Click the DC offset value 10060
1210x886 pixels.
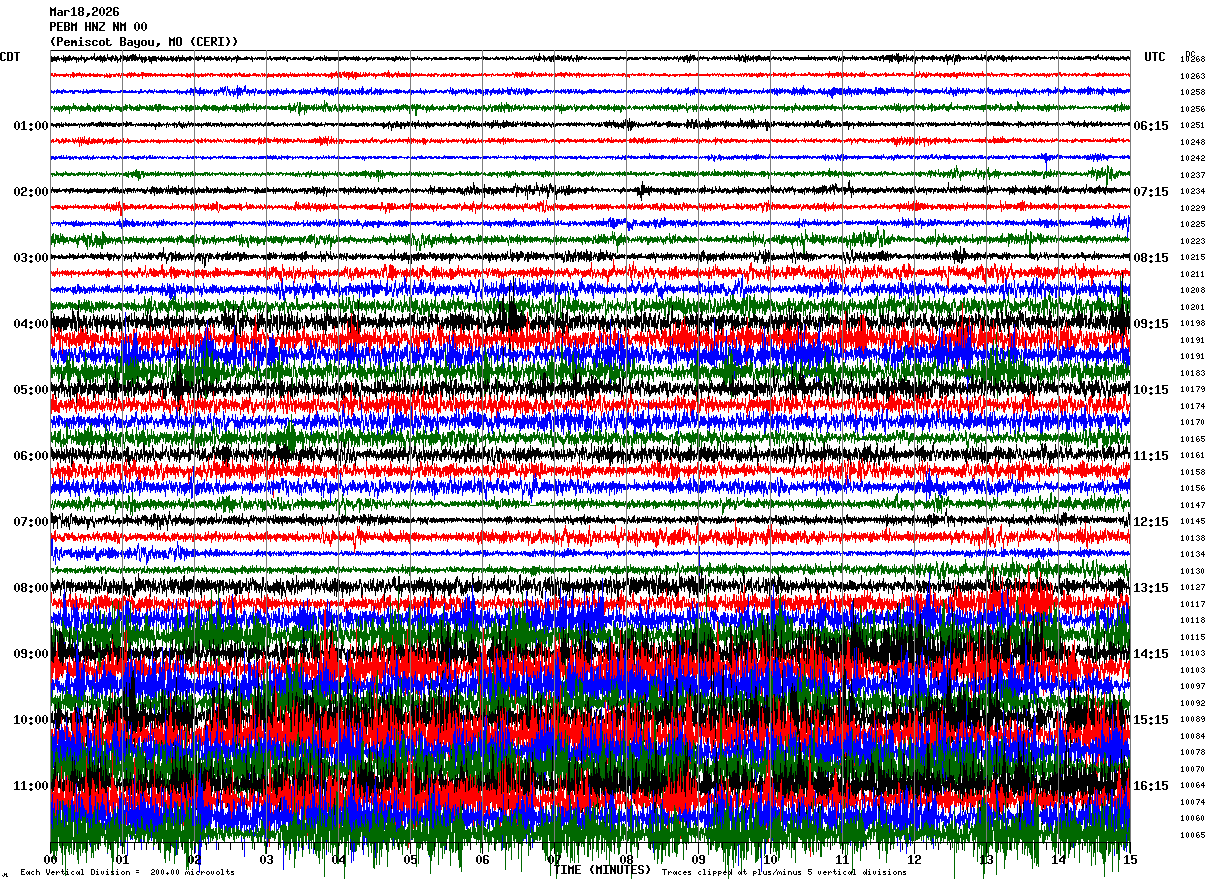point(1192,818)
